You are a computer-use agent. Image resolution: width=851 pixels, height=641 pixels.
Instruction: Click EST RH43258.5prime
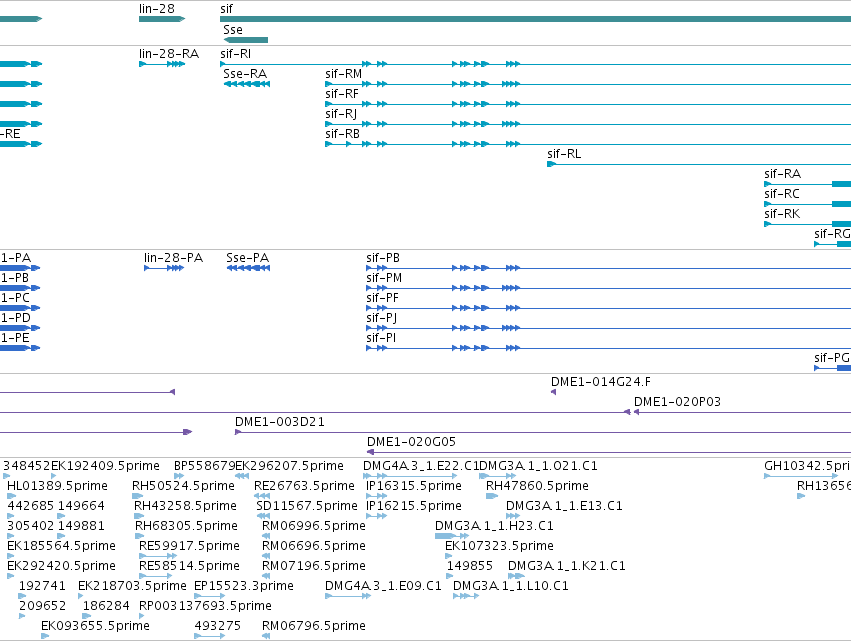click(137, 516)
